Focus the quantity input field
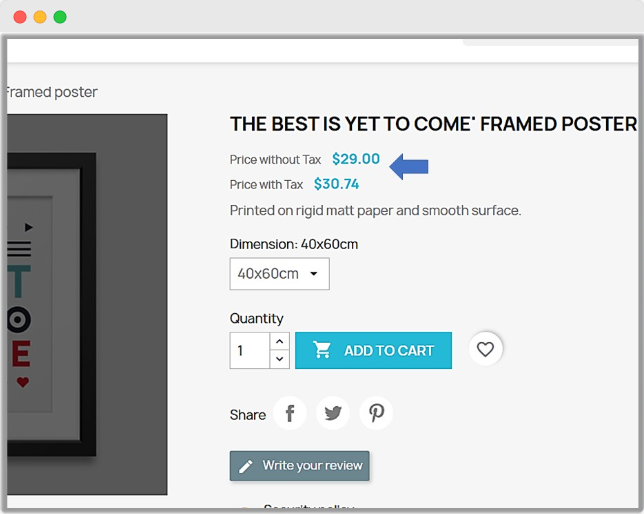644x514 pixels. click(x=250, y=350)
